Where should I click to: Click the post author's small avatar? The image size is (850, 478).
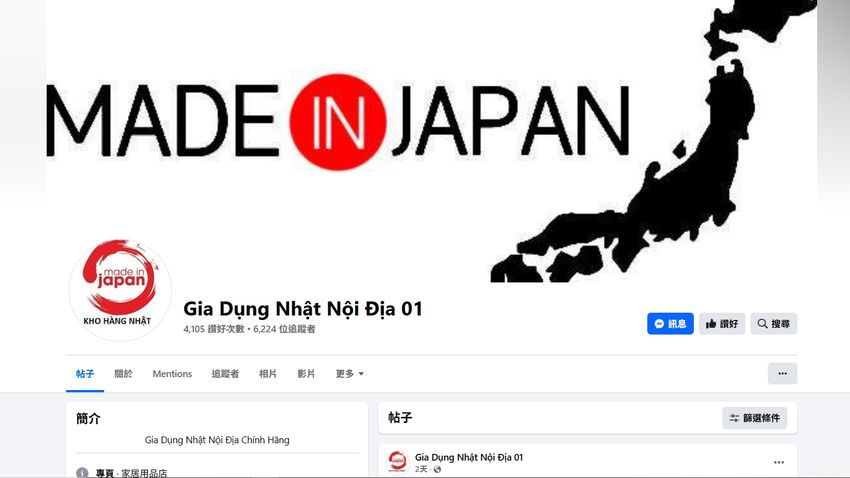397,461
